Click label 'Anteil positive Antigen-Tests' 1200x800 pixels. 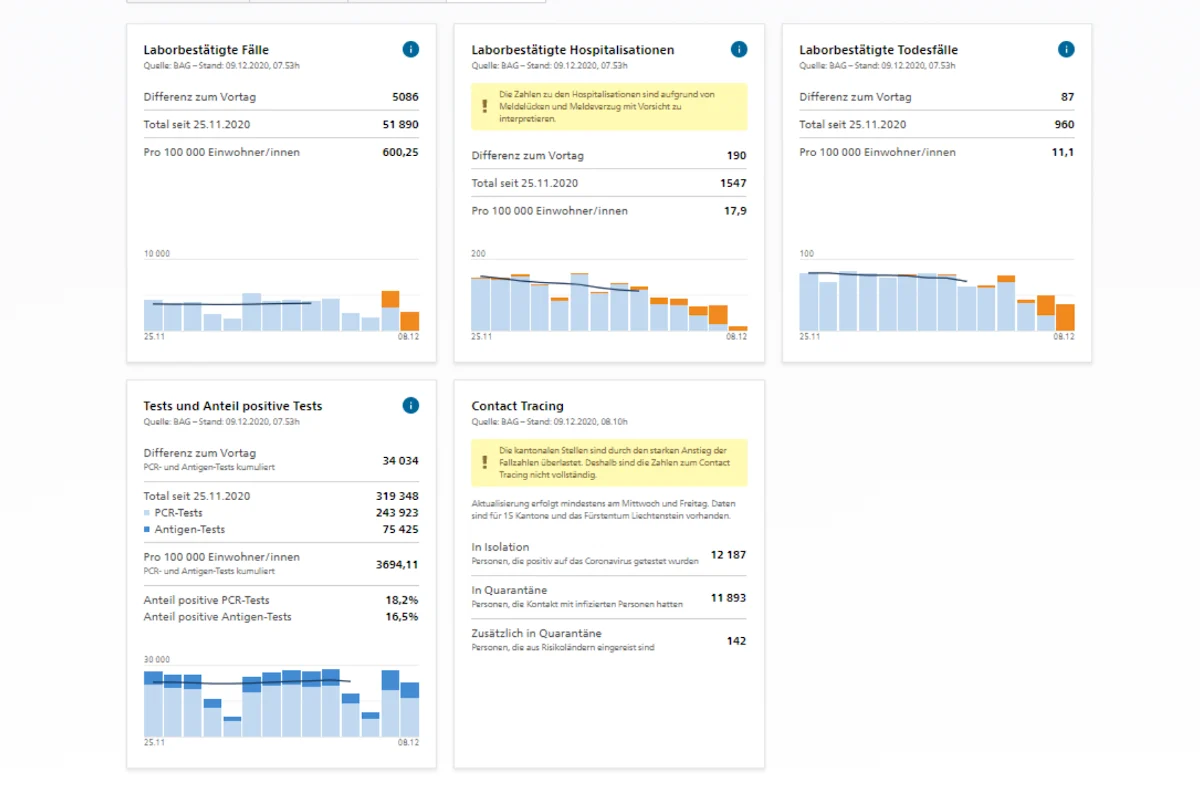pos(217,617)
